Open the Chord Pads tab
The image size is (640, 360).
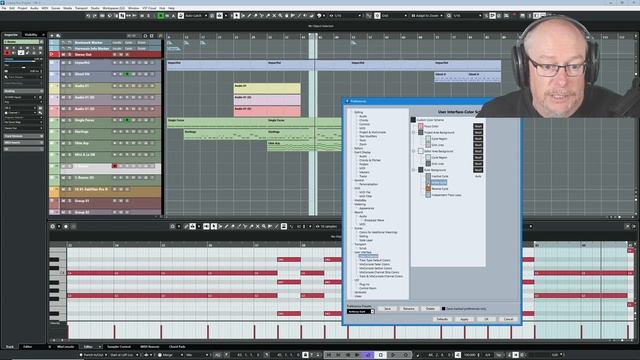click(x=177, y=347)
